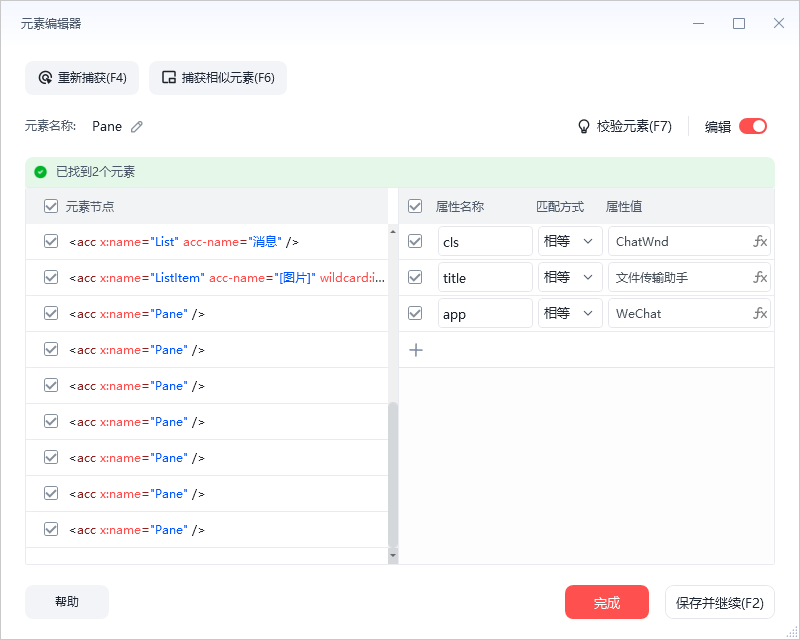Open the 相等 dropdown for app

tap(570, 313)
